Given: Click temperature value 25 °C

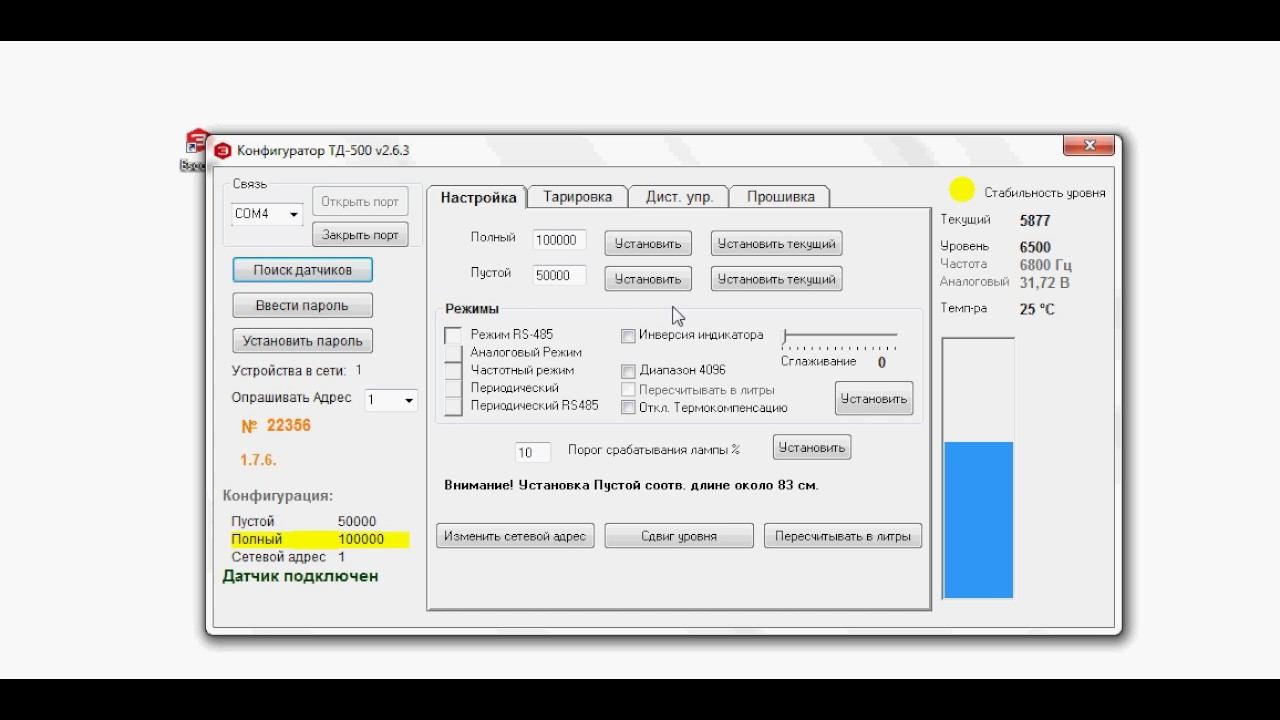Looking at the screenshot, I should pos(1037,309).
